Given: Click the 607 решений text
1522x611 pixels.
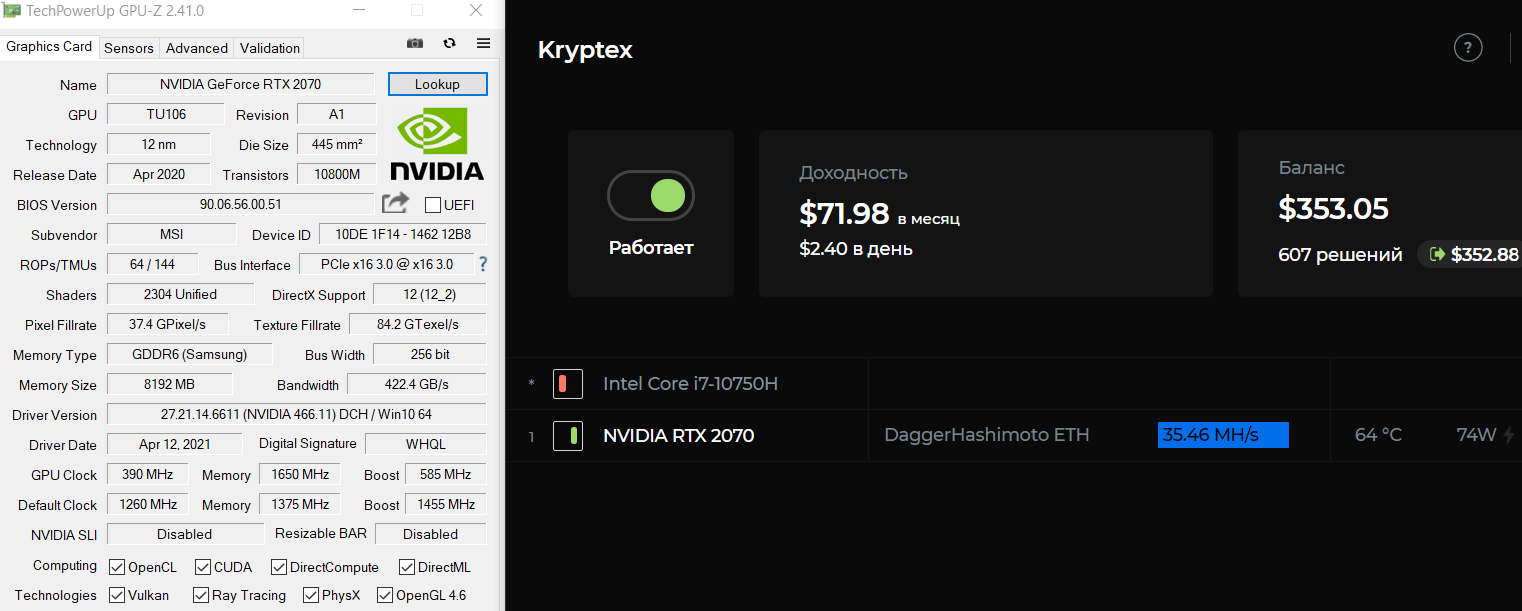Looking at the screenshot, I should click(x=1340, y=255).
